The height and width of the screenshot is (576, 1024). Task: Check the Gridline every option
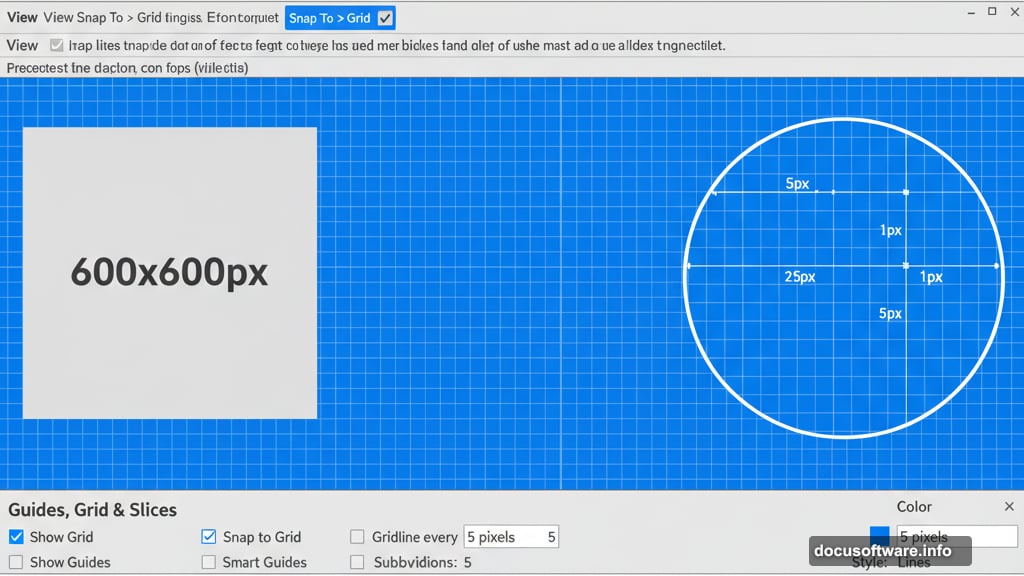[x=357, y=536]
